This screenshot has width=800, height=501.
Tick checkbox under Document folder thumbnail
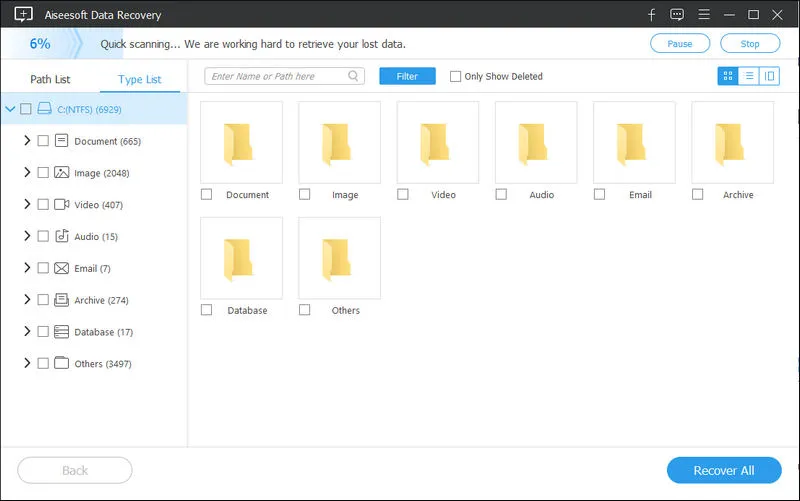click(206, 194)
